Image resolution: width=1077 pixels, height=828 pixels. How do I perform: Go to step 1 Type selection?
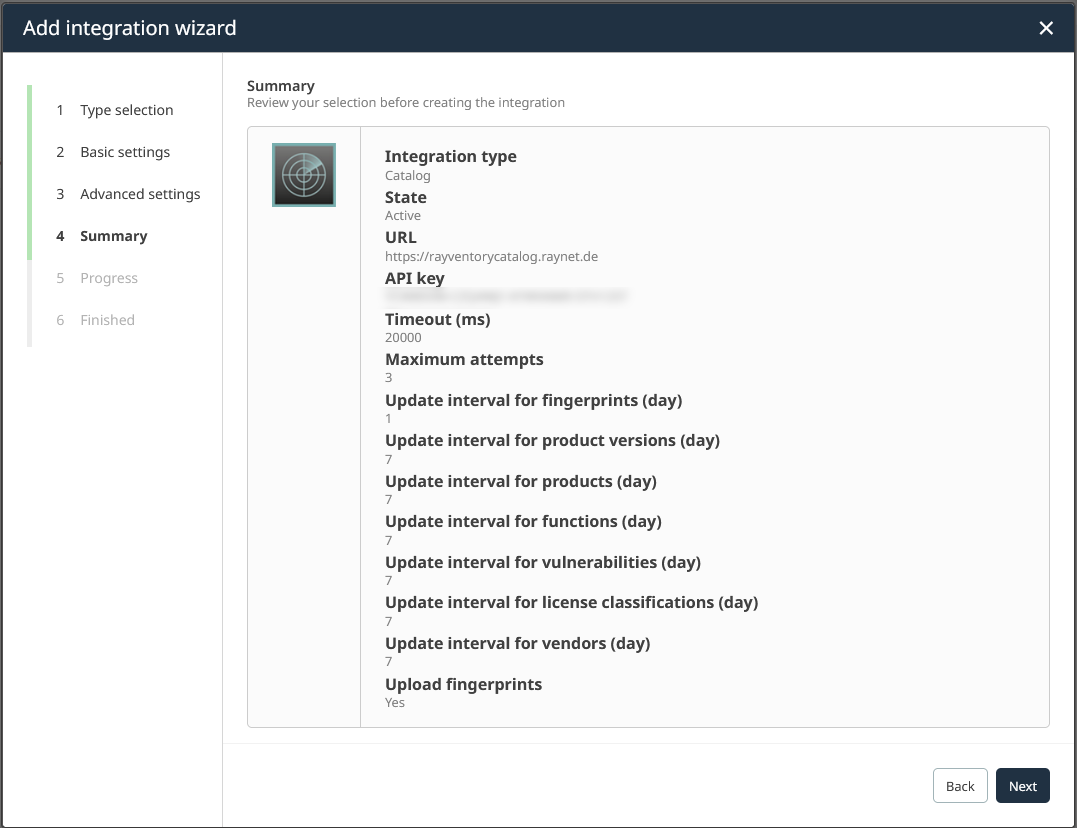click(126, 110)
